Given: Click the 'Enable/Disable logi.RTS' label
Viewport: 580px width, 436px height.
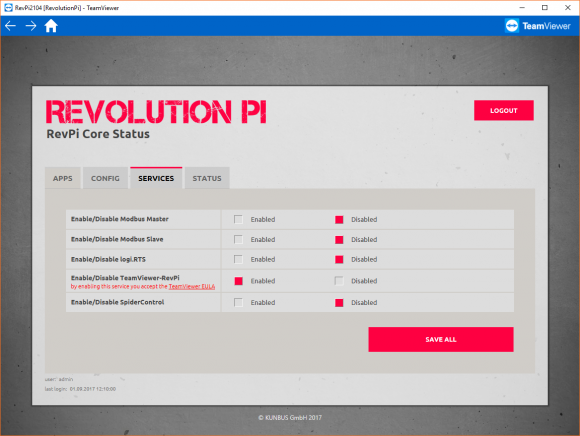Looking at the screenshot, I should click(108, 259).
